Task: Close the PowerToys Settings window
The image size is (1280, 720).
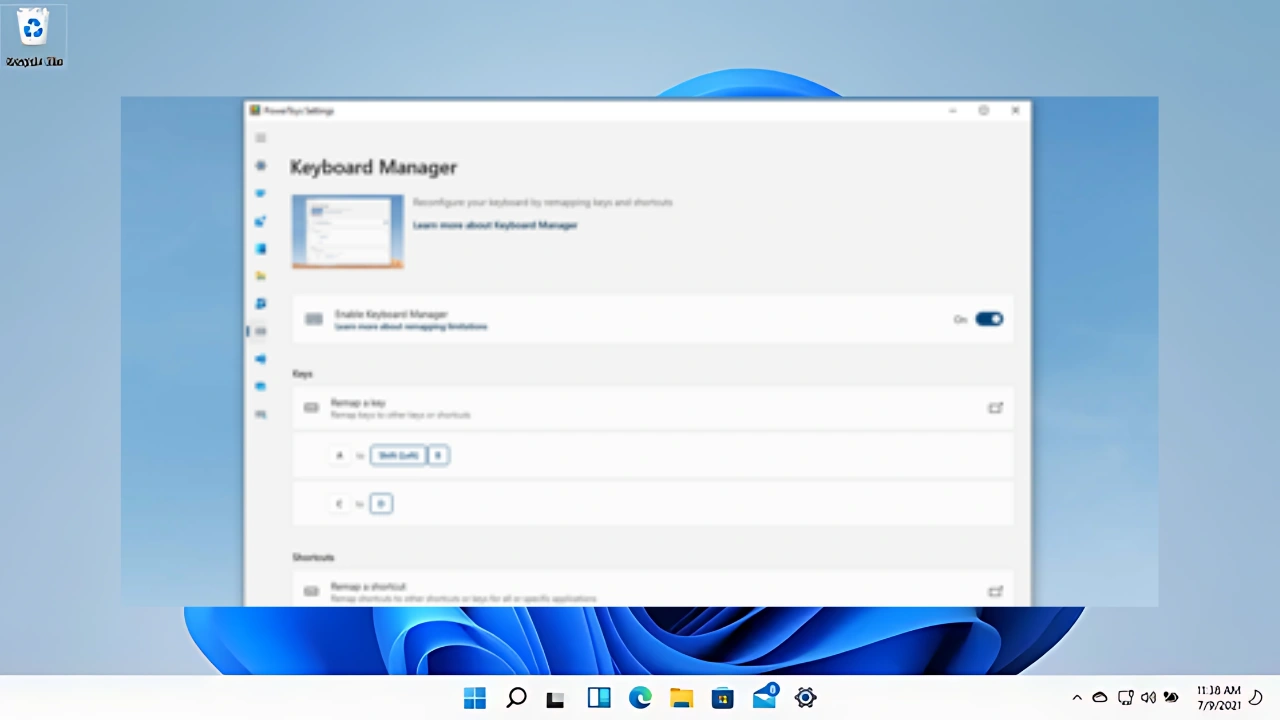Action: point(1015,111)
